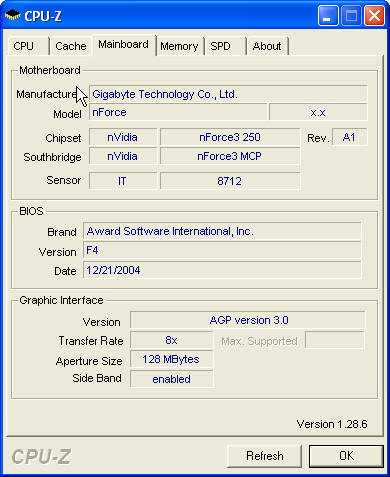Click the 128 MBytes aperture size value

coord(171,359)
